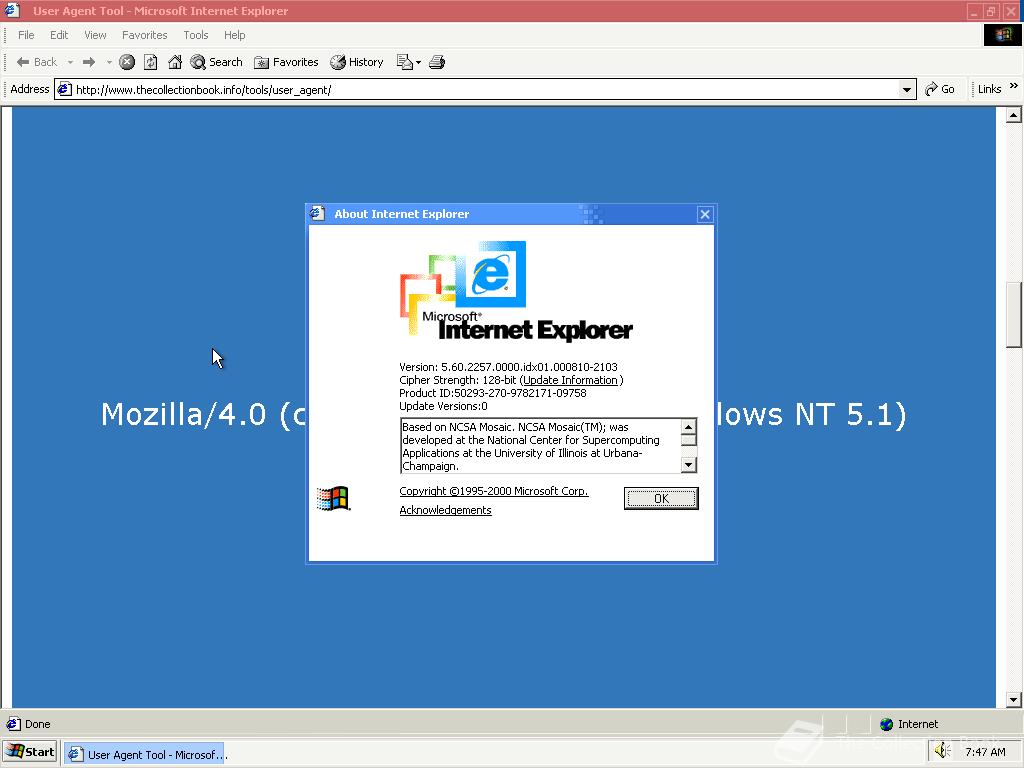The height and width of the screenshot is (768, 1024).
Task: Open the Search pane from toolbar
Action: tap(216, 62)
